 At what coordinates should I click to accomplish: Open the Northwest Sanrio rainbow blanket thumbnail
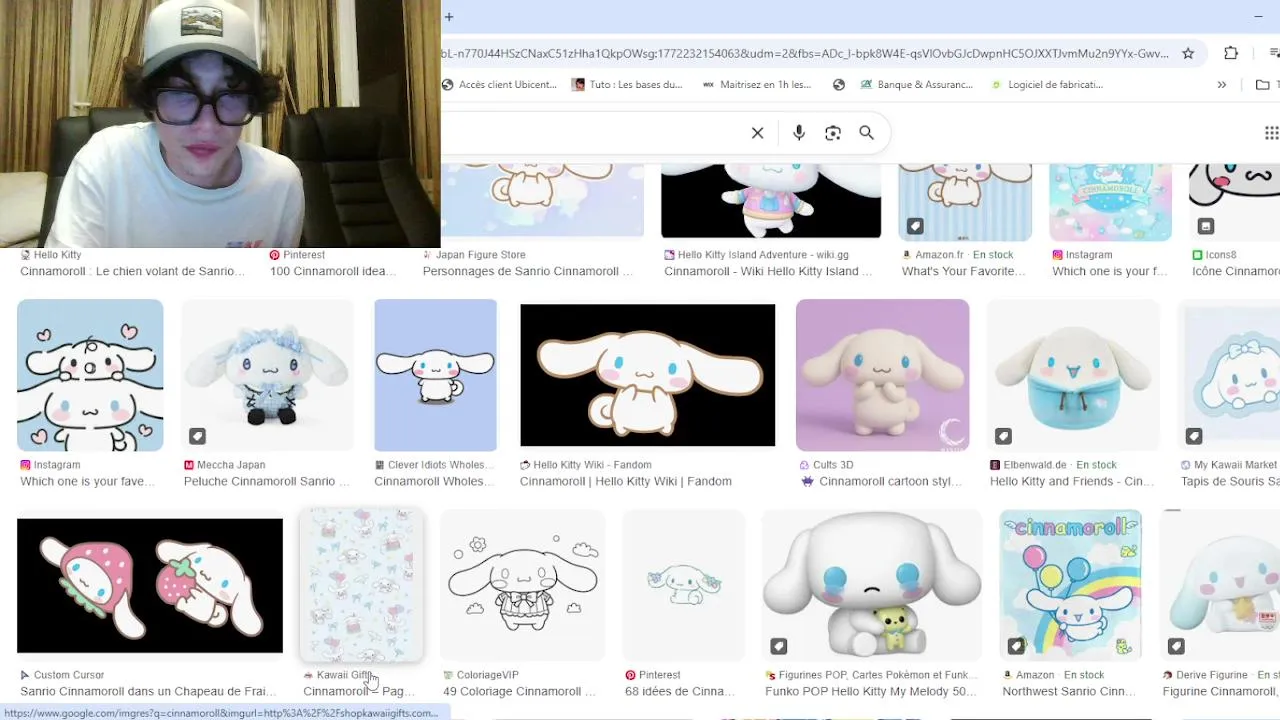[1070, 585]
